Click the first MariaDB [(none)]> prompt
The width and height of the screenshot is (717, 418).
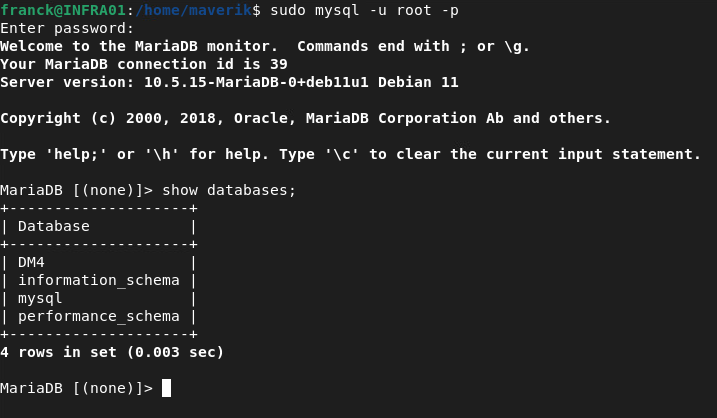pos(77,190)
